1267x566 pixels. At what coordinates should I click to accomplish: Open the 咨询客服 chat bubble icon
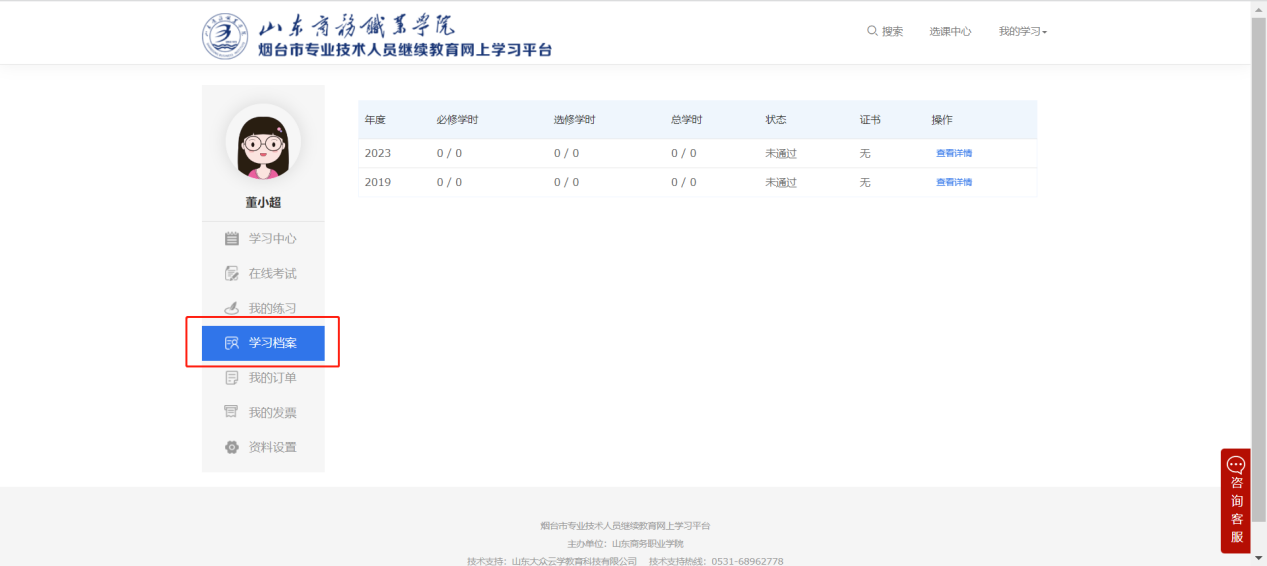[x=1236, y=465]
